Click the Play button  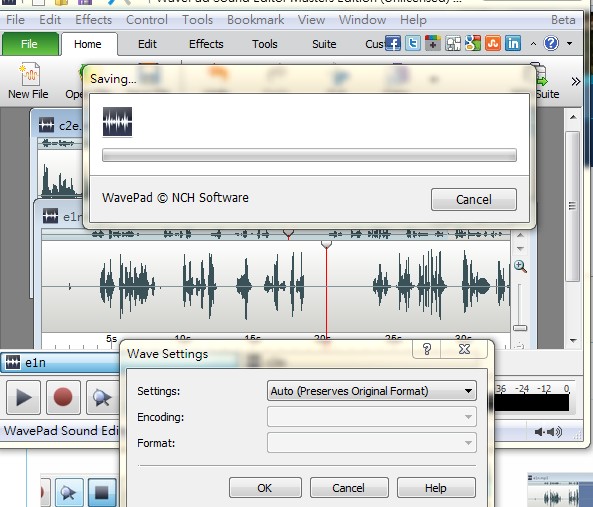23,397
